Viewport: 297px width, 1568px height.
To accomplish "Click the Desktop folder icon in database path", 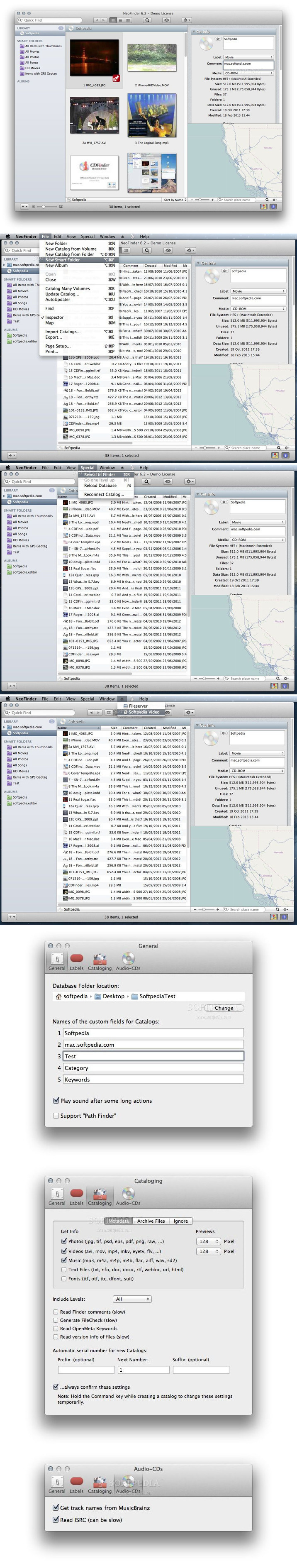I will 98,996.
